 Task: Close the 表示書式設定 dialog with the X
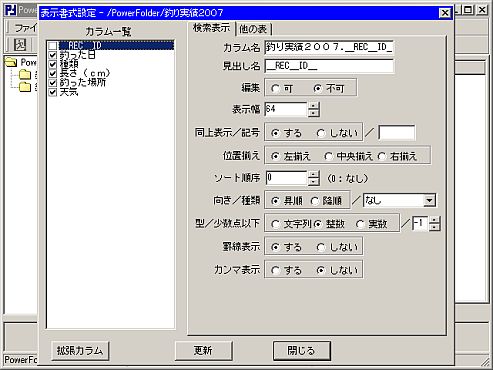(x=445, y=13)
